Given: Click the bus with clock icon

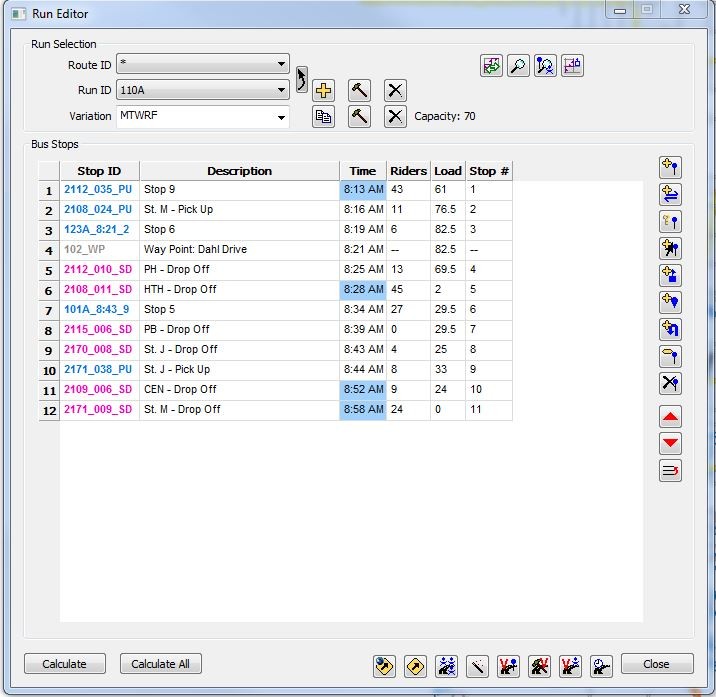Looking at the screenshot, I should click(601, 666).
